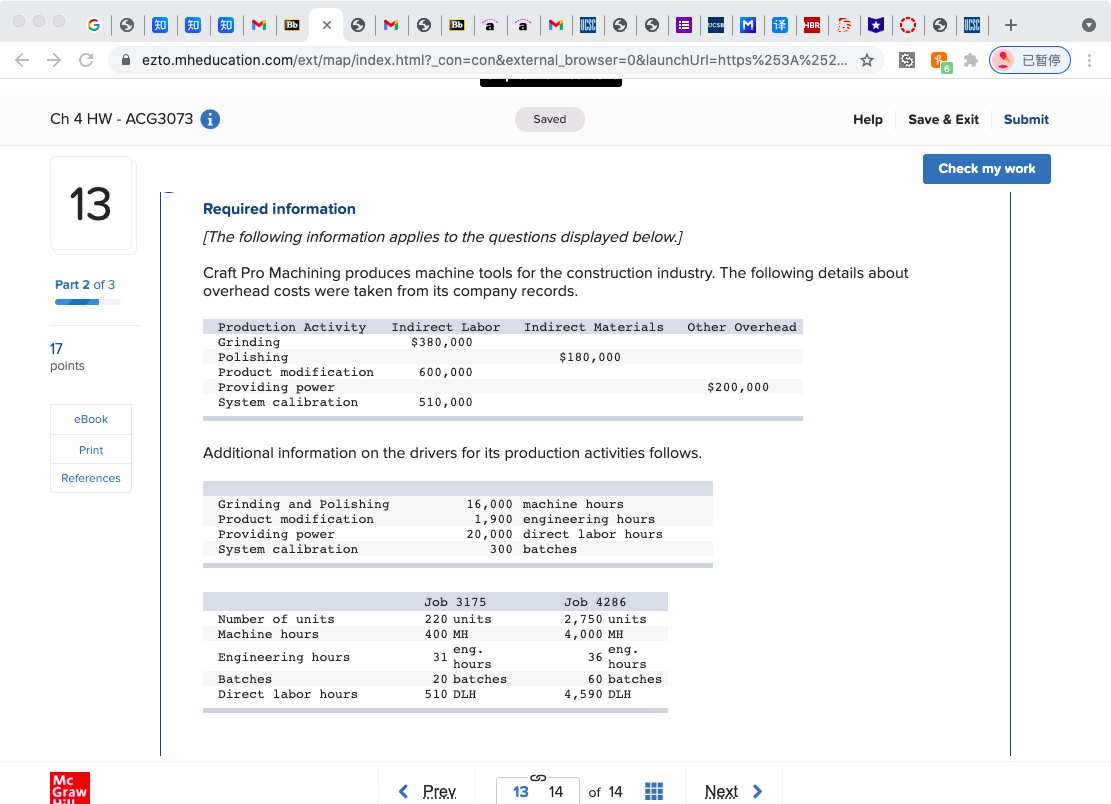
Task: Click the Job 4286 column header
Action: click(x=595, y=602)
